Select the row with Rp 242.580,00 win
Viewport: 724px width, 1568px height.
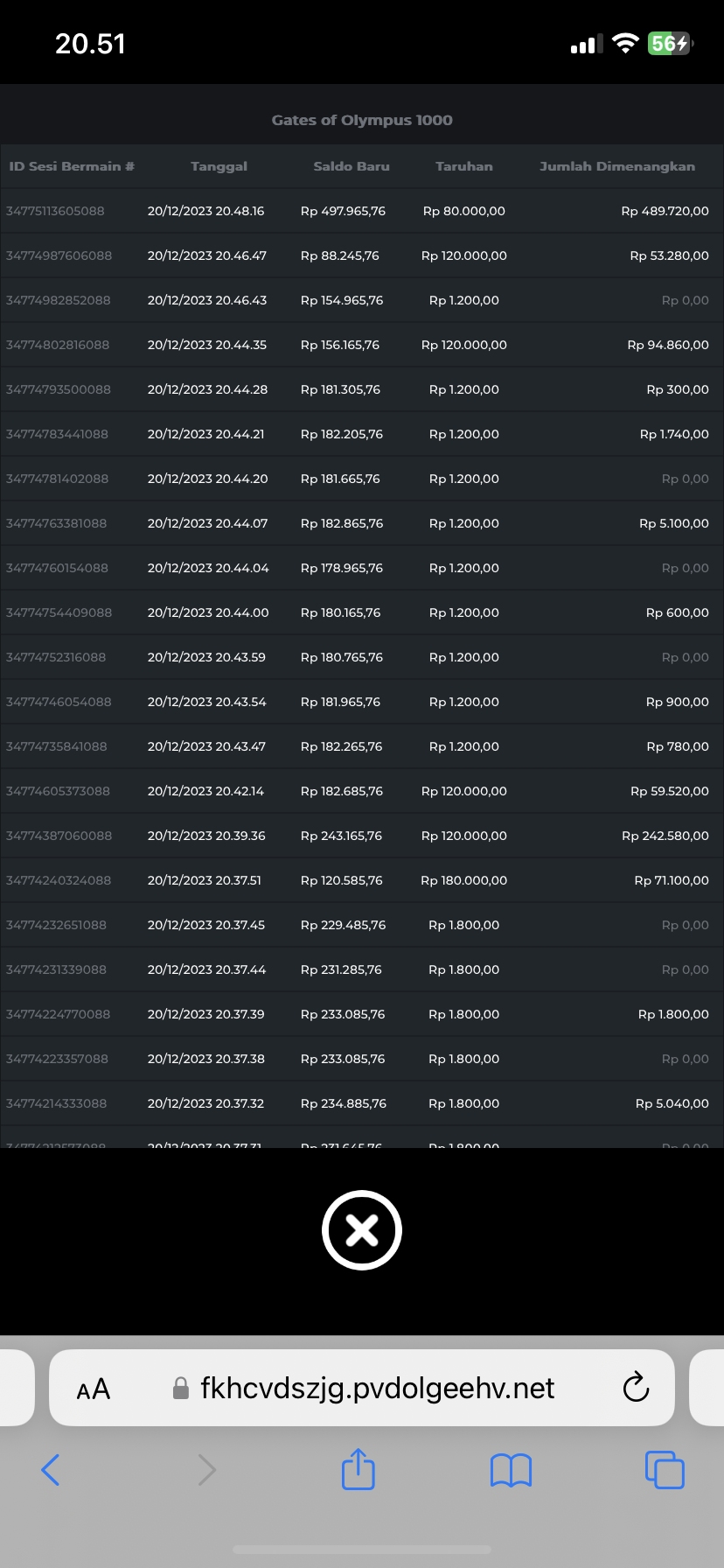362,836
